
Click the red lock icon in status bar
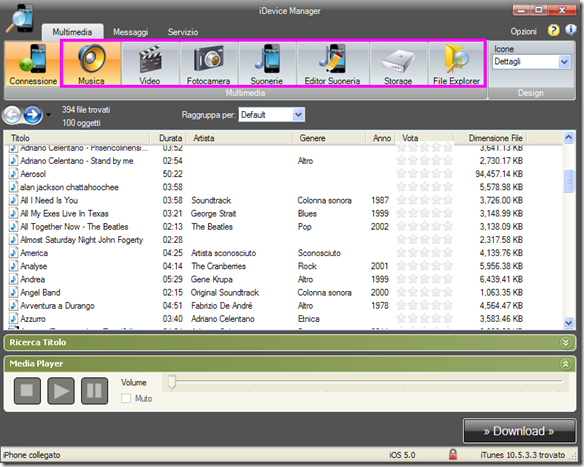[453, 455]
